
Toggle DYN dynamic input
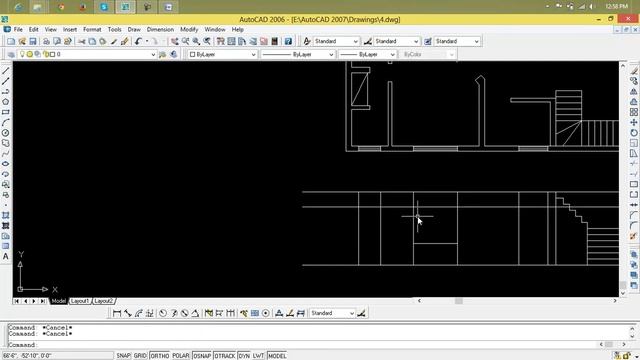tap(244, 356)
